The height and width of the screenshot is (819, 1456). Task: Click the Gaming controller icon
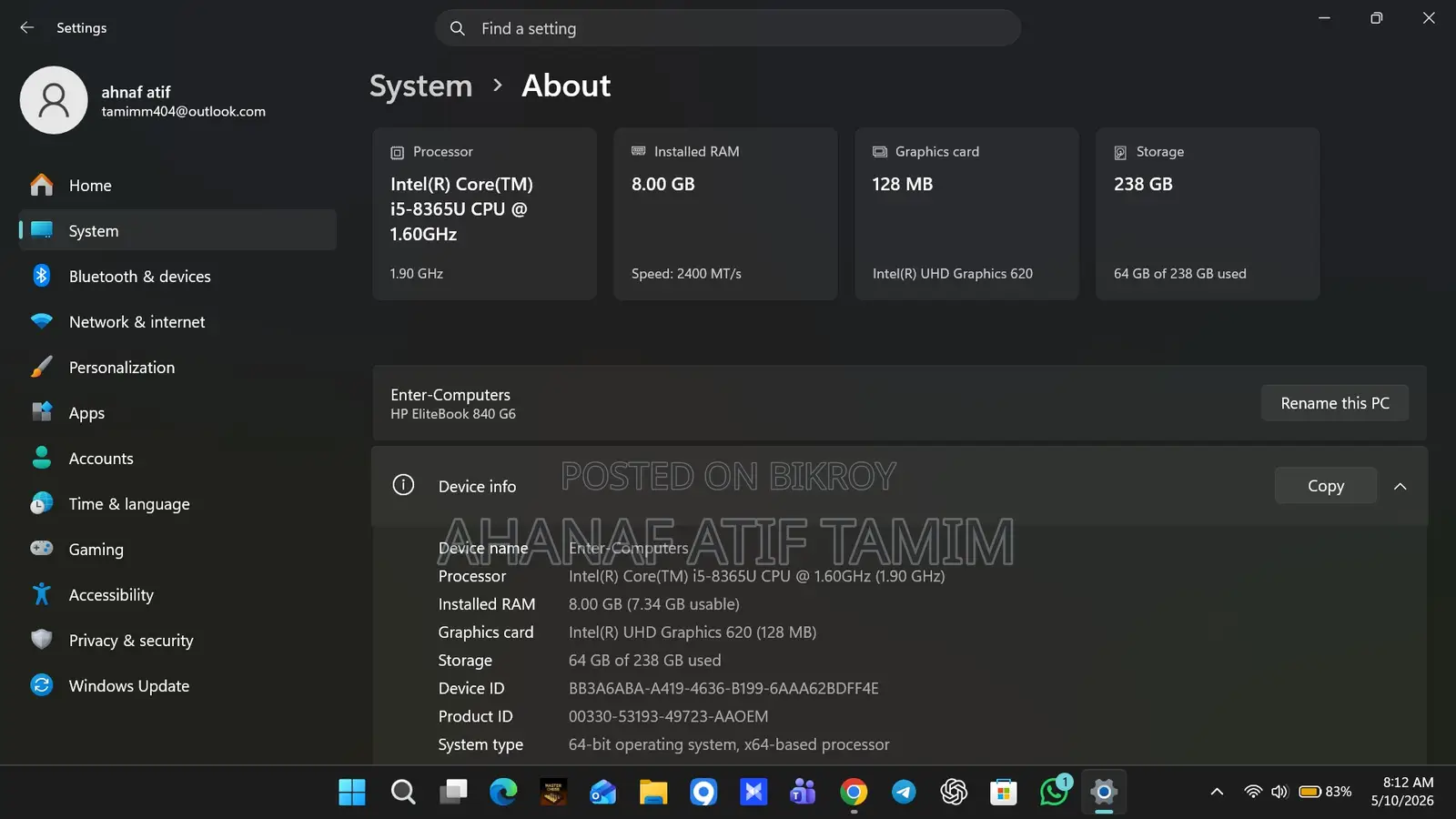pos(42,549)
